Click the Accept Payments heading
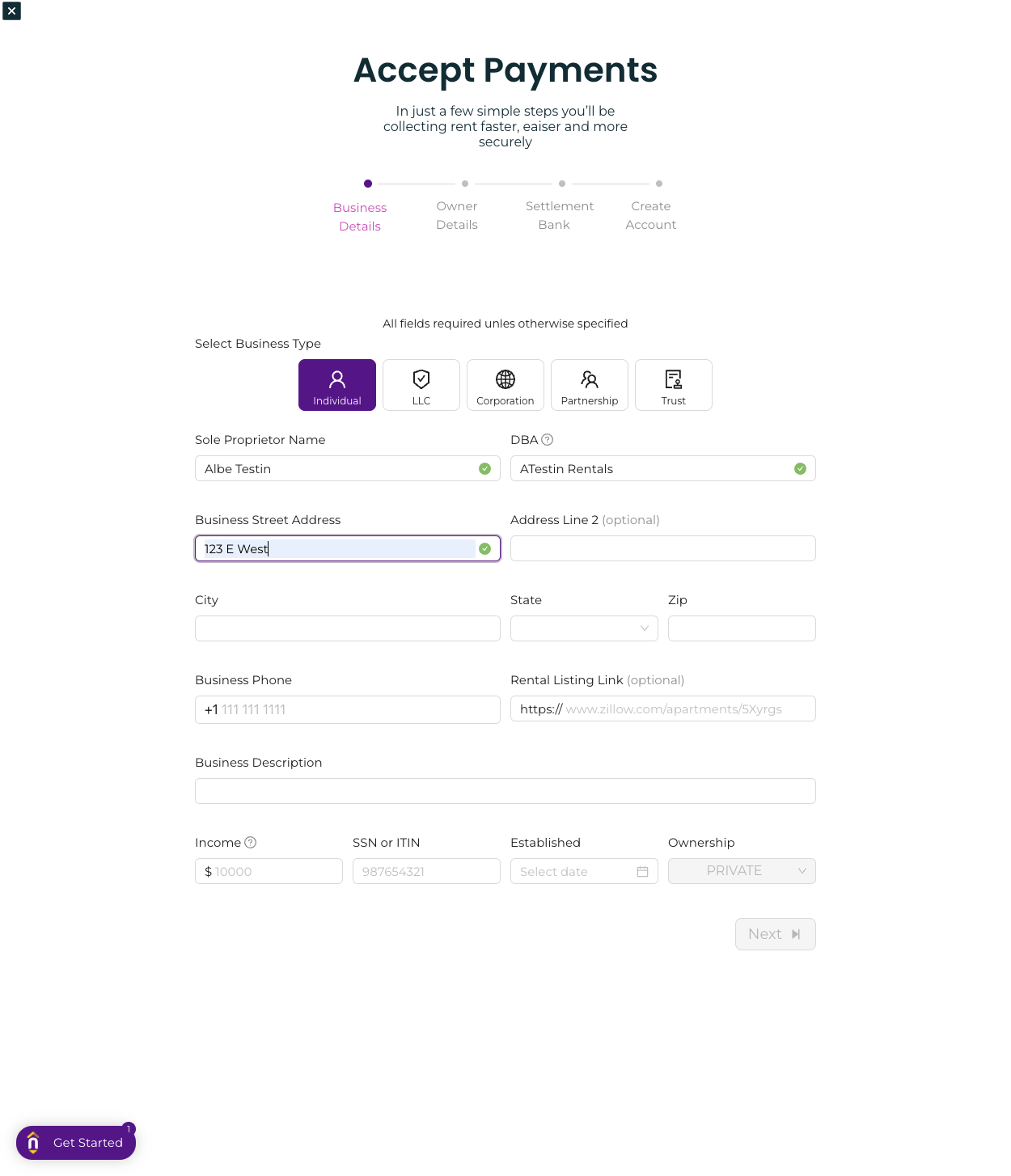1011x1176 pixels. tap(505, 70)
